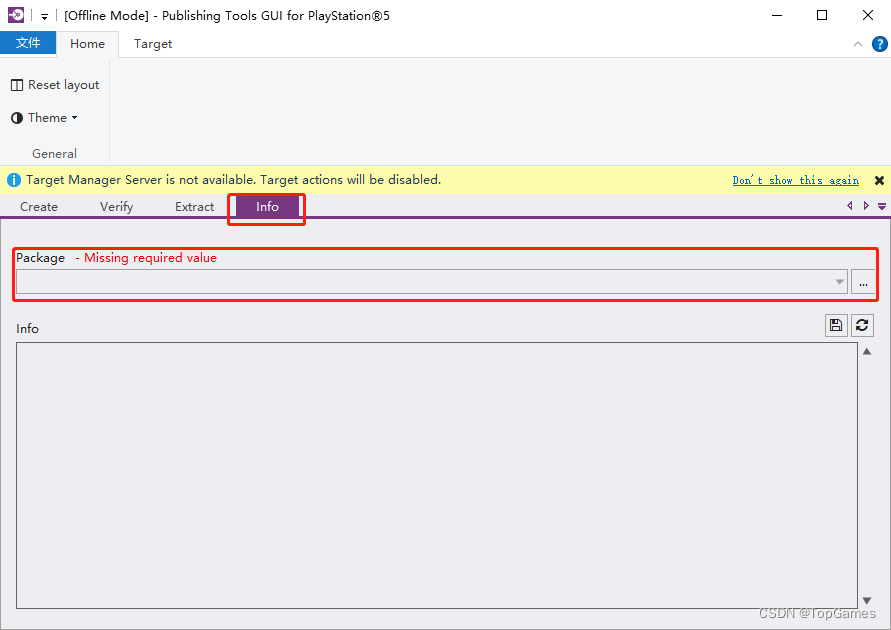The height and width of the screenshot is (630, 891).
Task: Open help via the blue question mark icon
Action: 880,44
